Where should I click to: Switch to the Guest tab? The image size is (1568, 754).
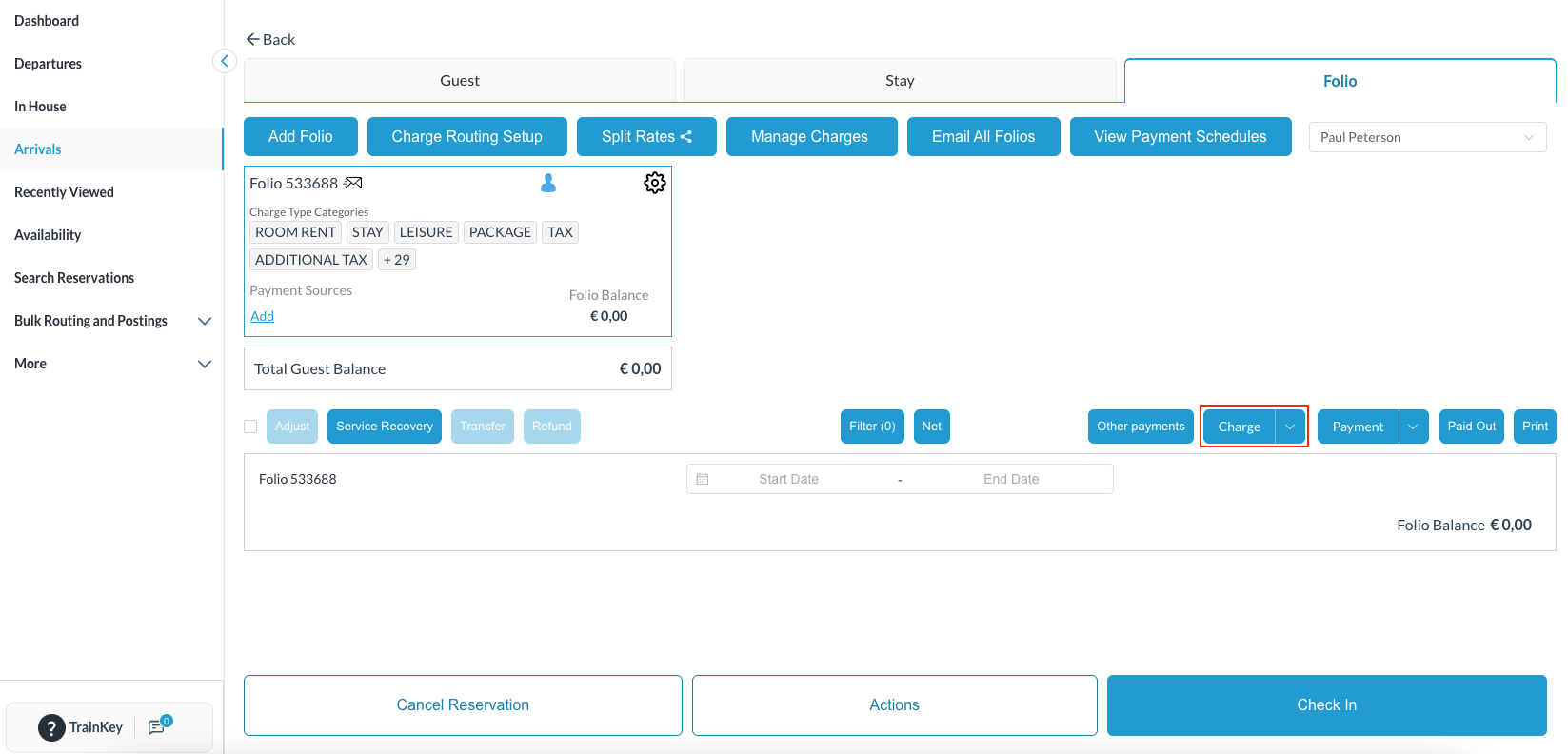460,81
